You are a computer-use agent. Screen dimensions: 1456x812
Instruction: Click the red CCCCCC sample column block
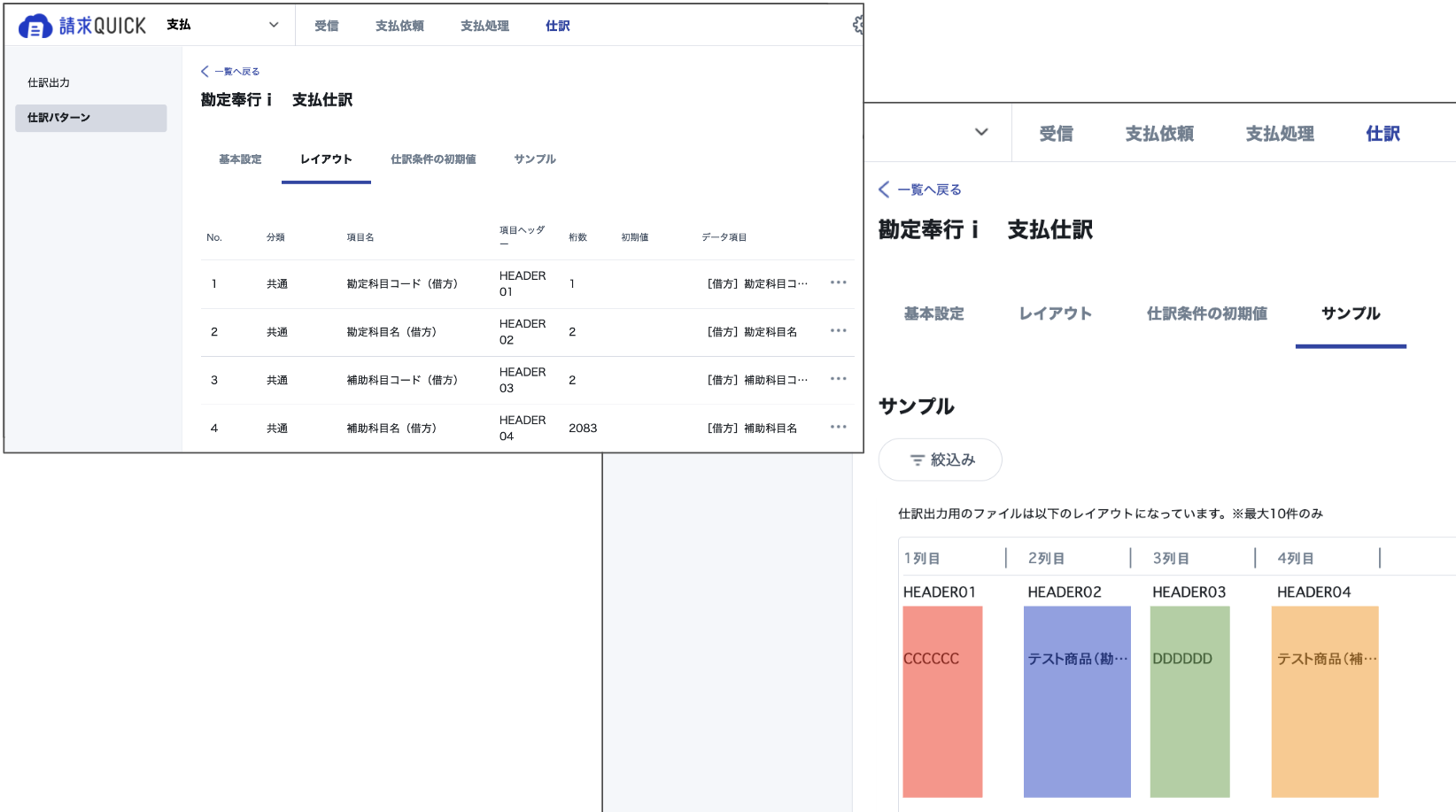(x=942, y=701)
